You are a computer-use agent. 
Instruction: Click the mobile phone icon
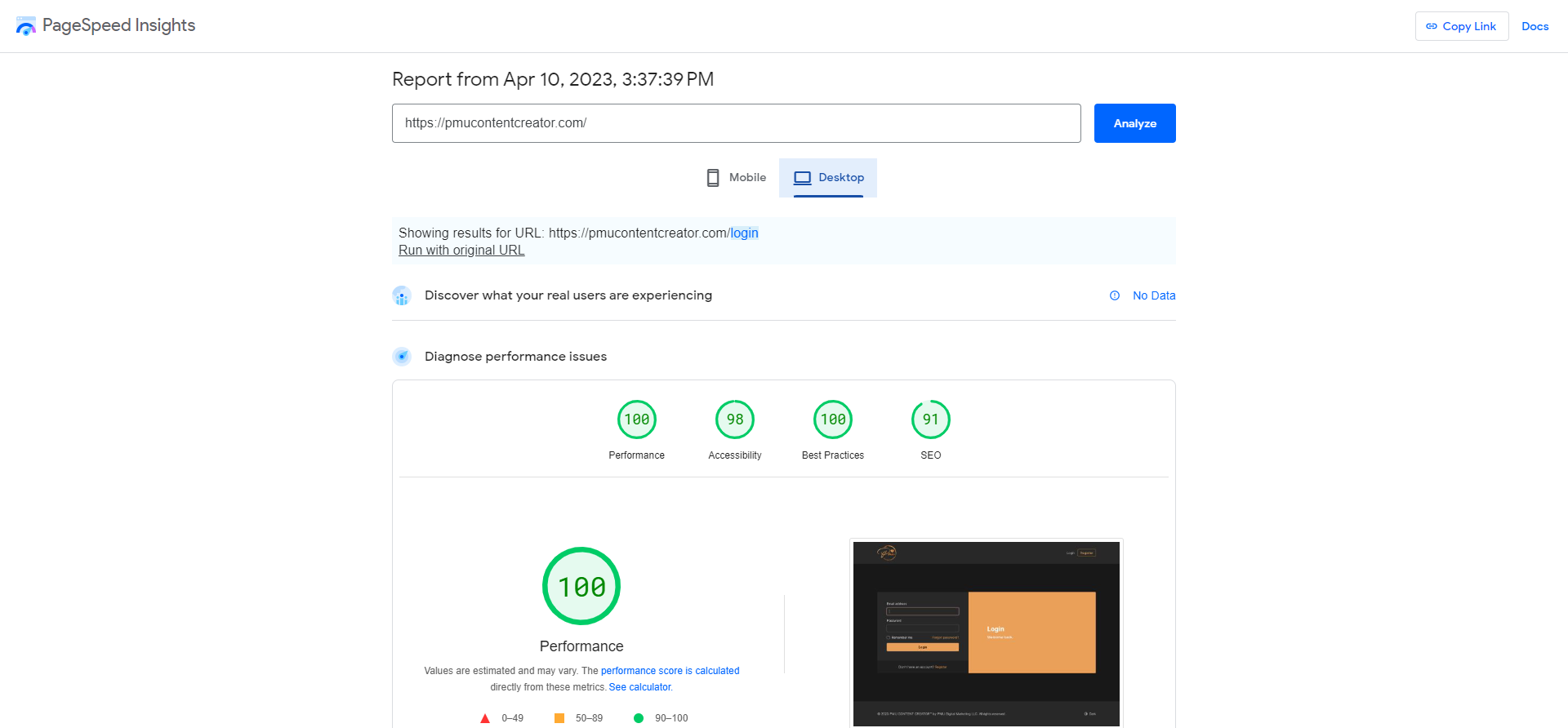point(713,177)
